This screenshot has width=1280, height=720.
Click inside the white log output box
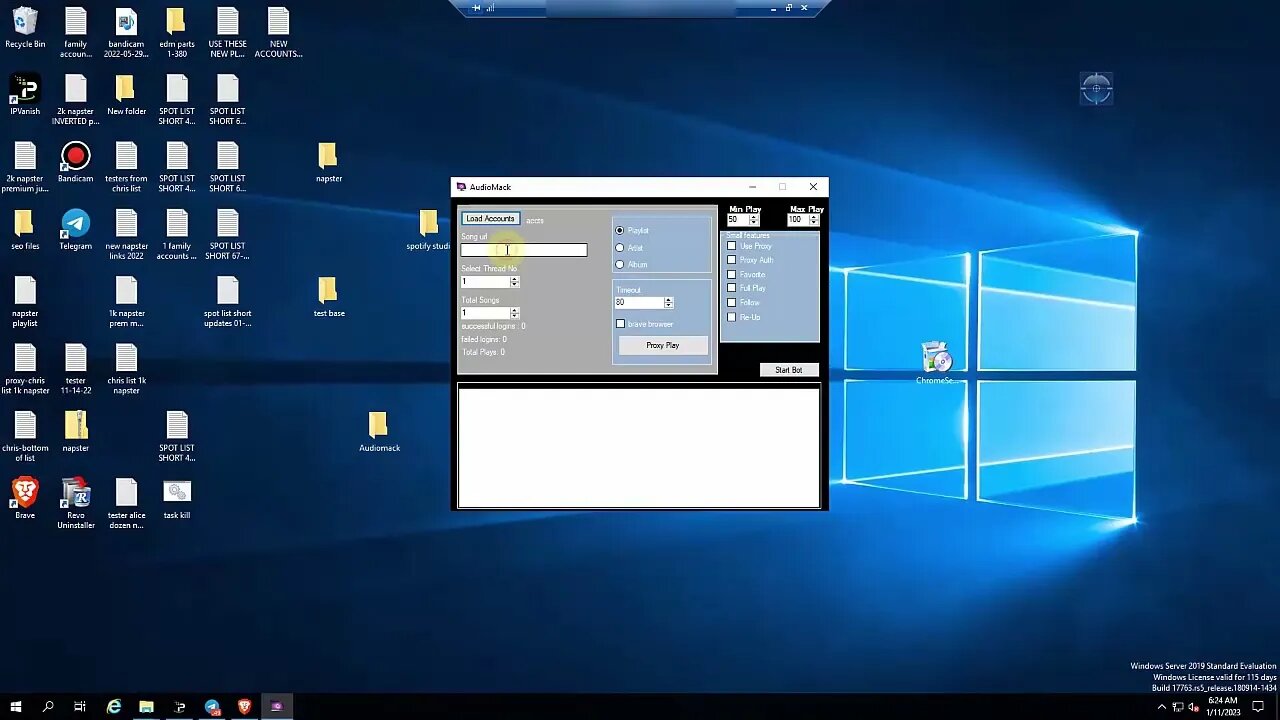coord(639,448)
